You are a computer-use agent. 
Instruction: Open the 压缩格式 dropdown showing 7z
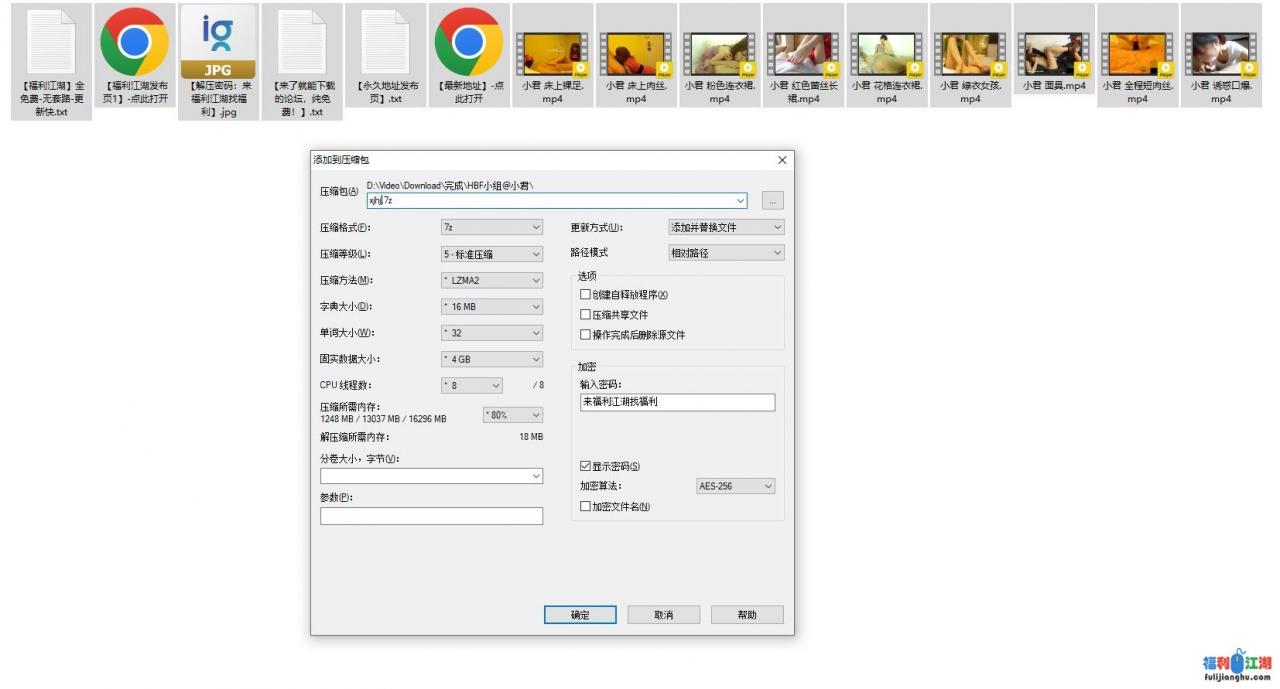[492, 228]
